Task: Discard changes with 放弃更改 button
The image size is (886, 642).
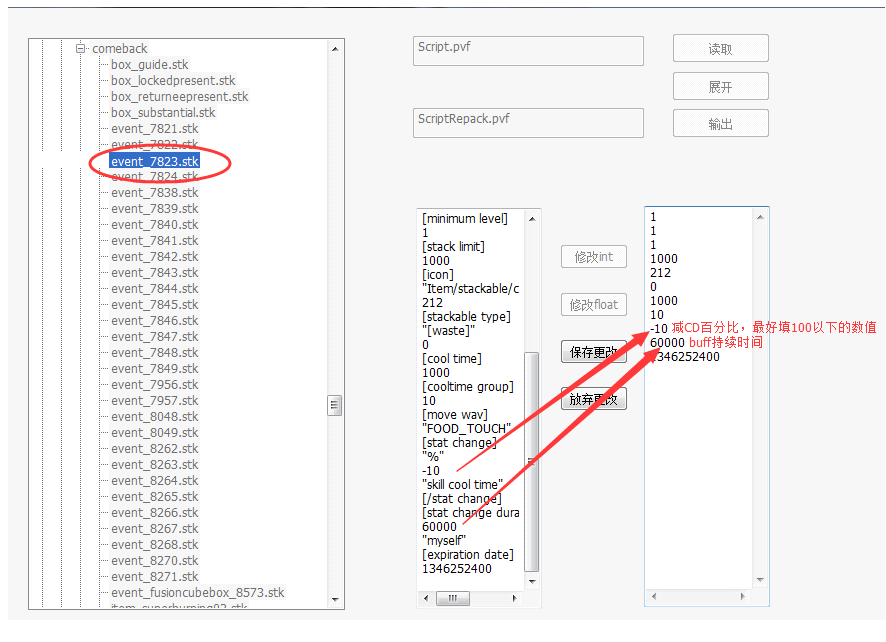Action: 593,399
